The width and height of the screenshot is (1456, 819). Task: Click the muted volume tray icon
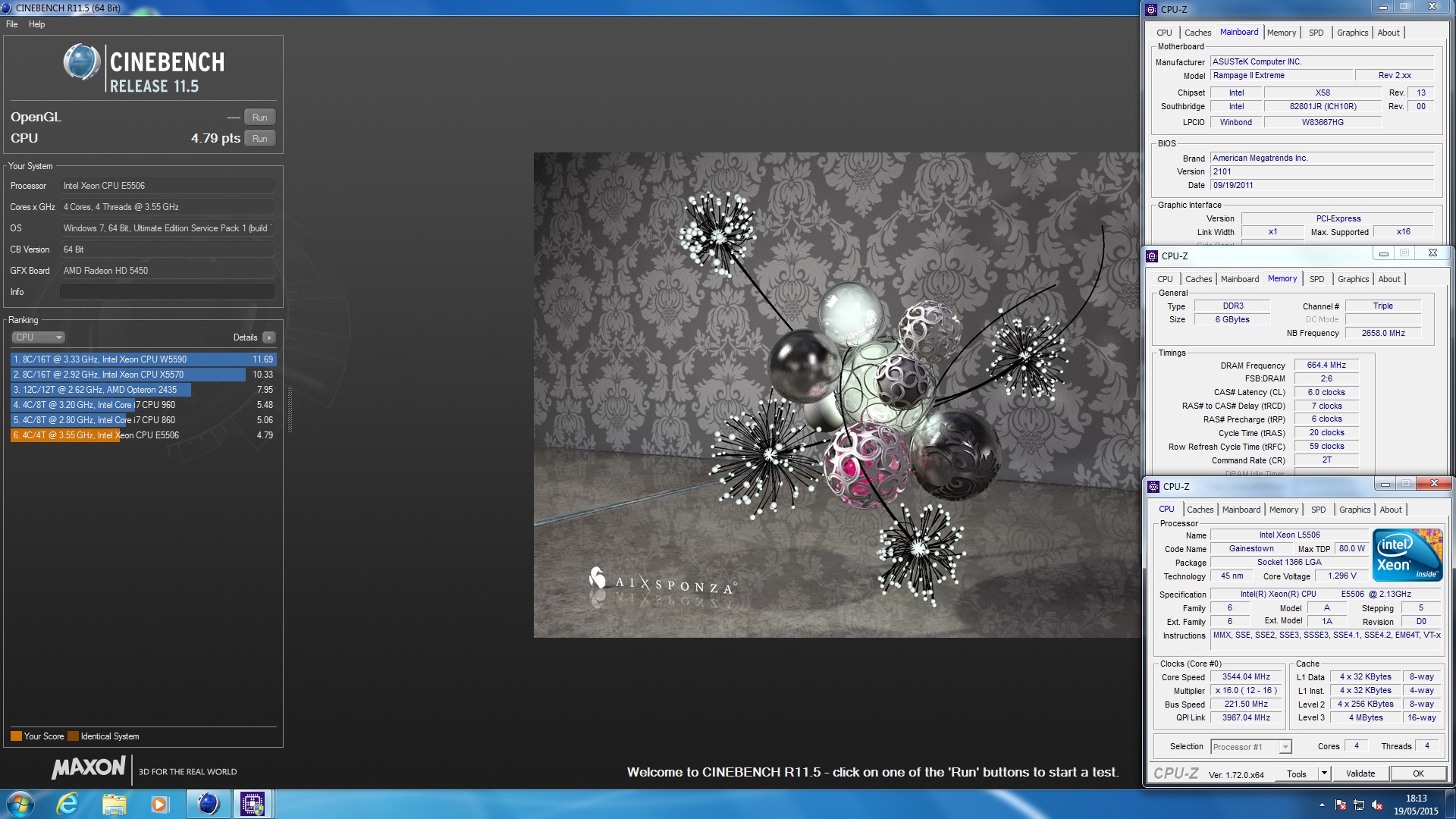coord(1377,805)
